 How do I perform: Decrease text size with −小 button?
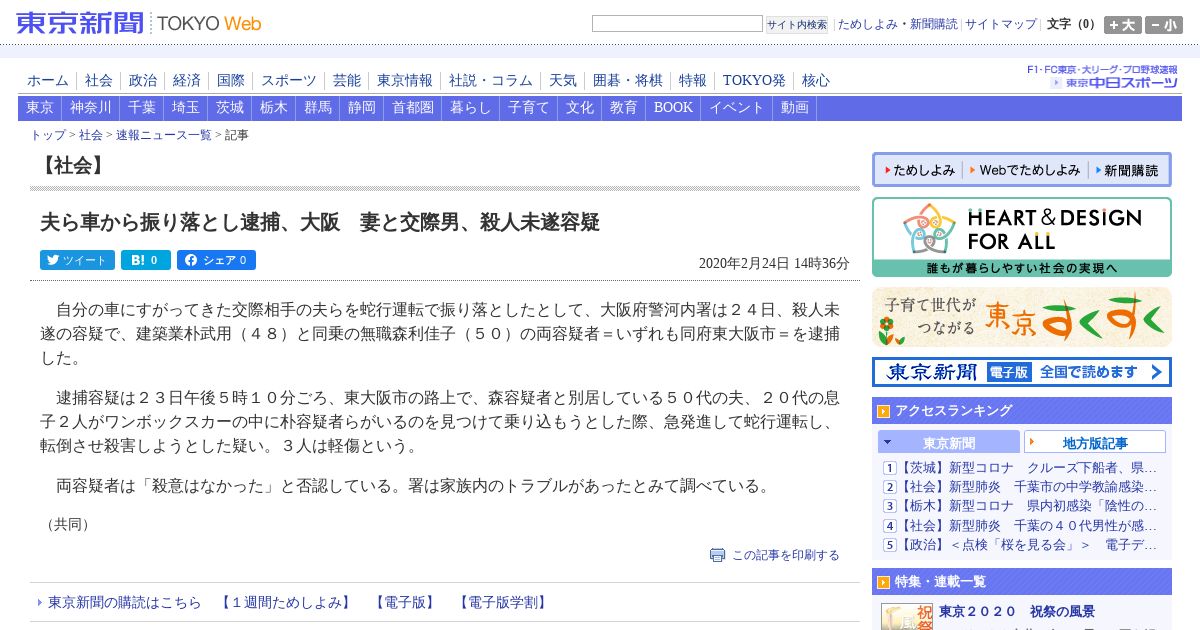pos(1164,25)
